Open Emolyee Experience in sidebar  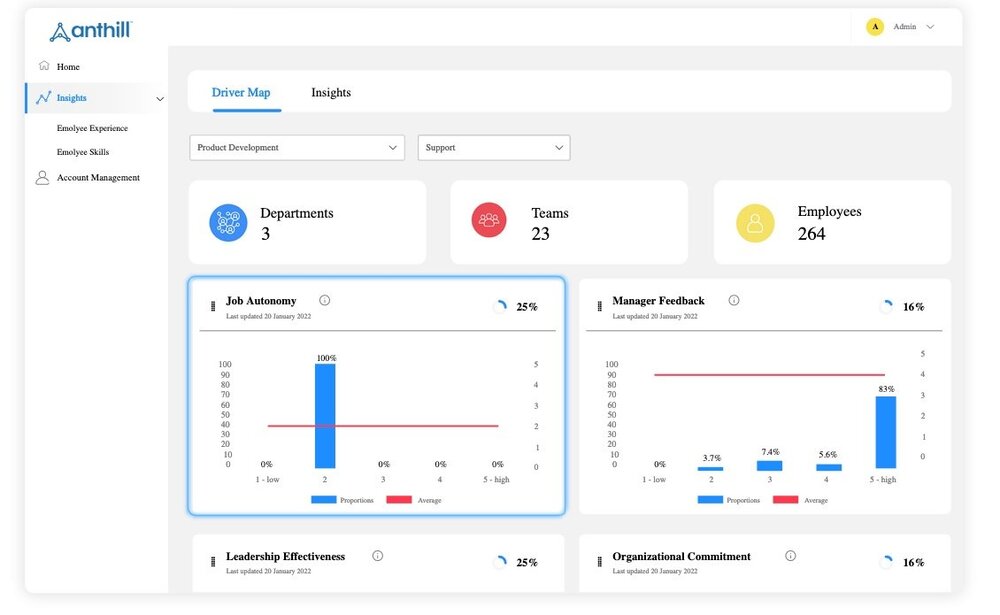(92, 129)
